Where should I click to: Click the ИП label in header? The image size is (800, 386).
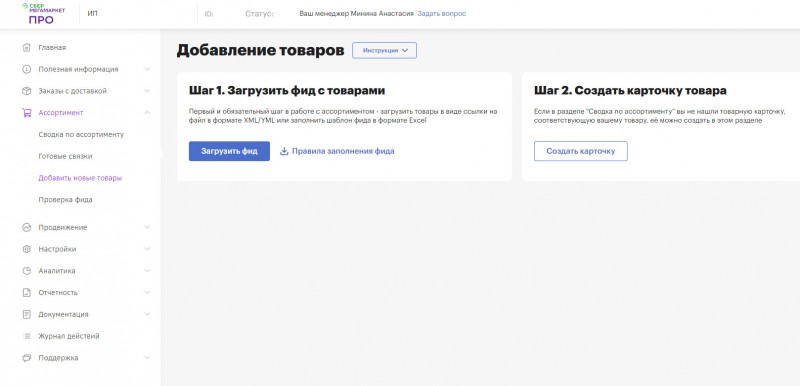click(x=92, y=14)
